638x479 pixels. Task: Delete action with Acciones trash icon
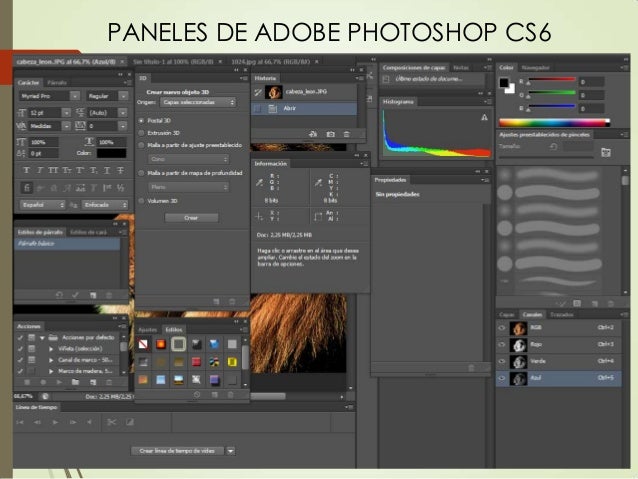(x=109, y=383)
